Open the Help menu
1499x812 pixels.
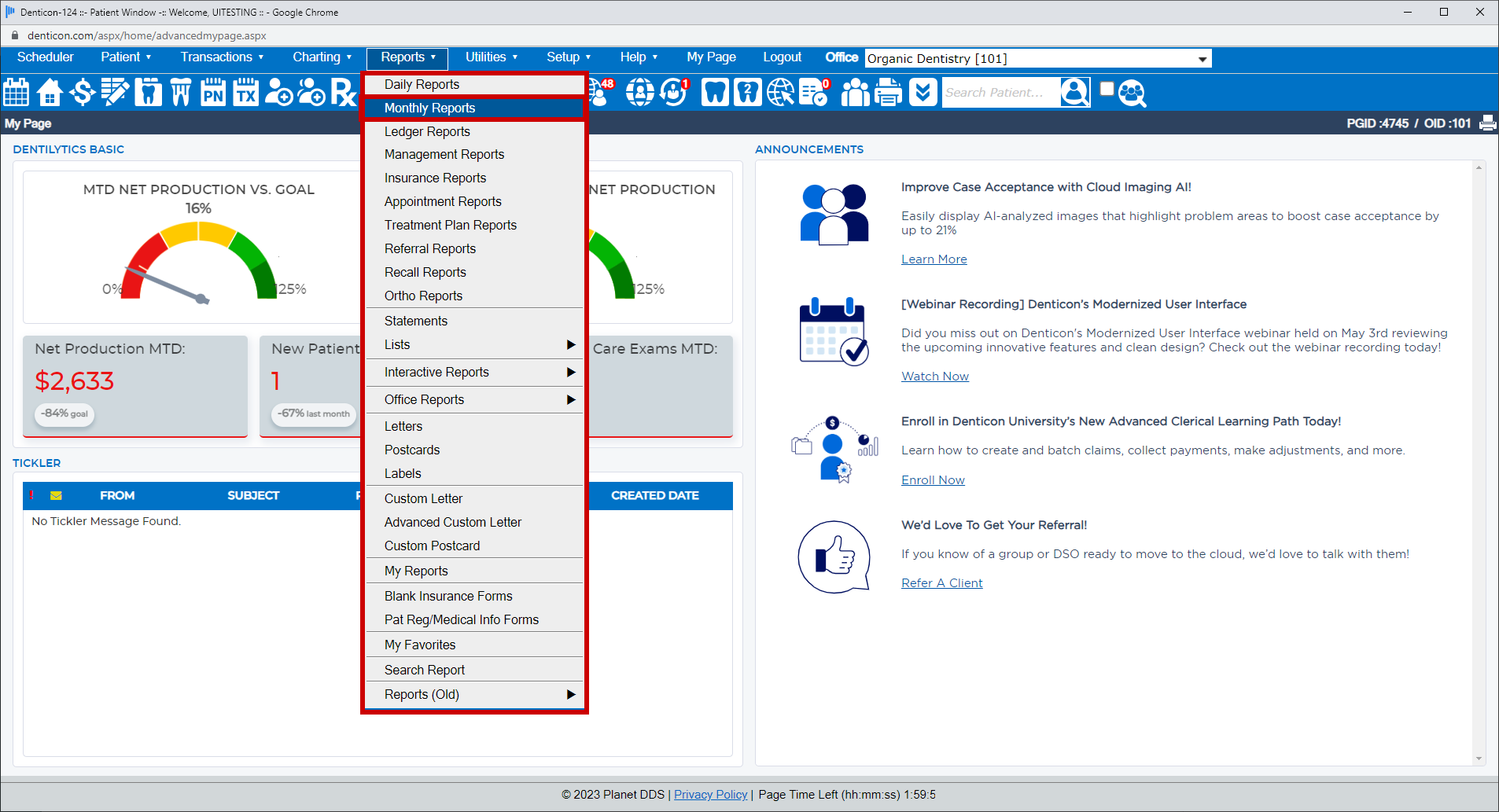point(639,57)
